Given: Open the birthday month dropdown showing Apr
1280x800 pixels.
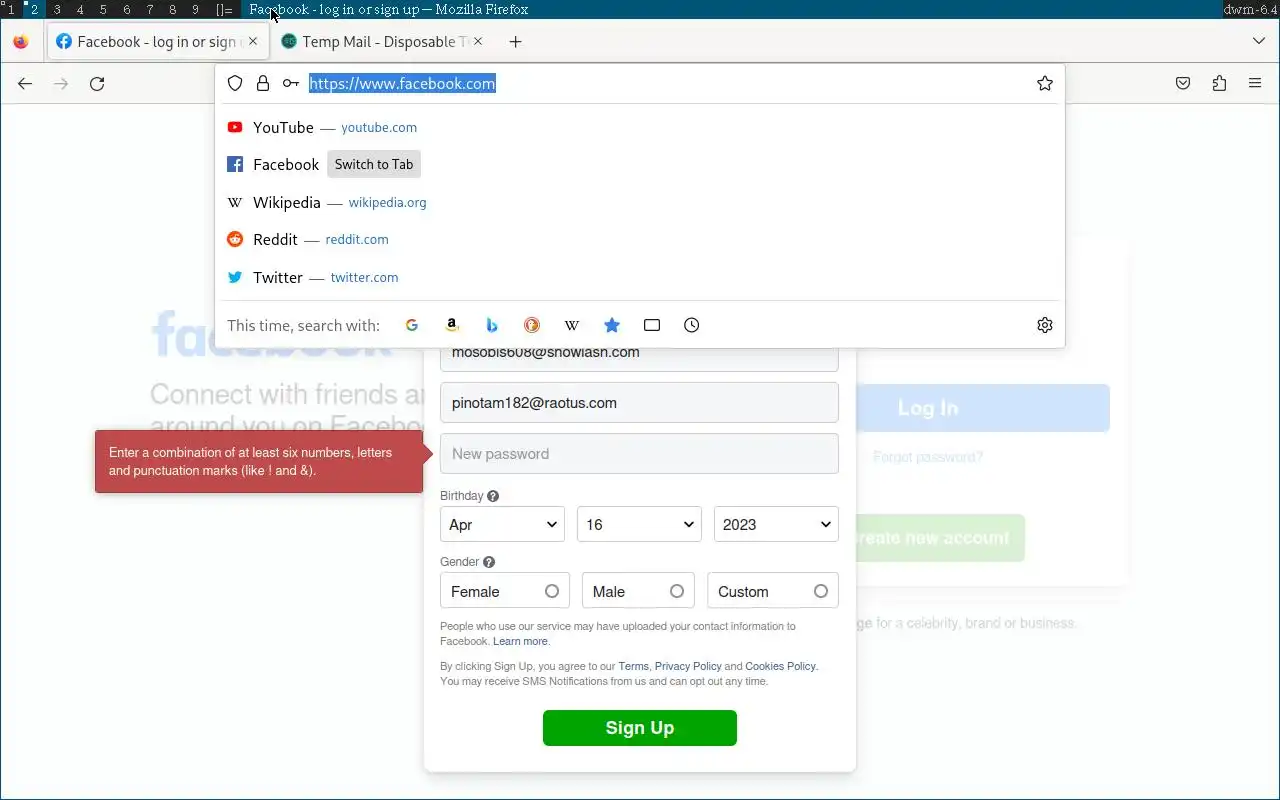Looking at the screenshot, I should 502,524.
